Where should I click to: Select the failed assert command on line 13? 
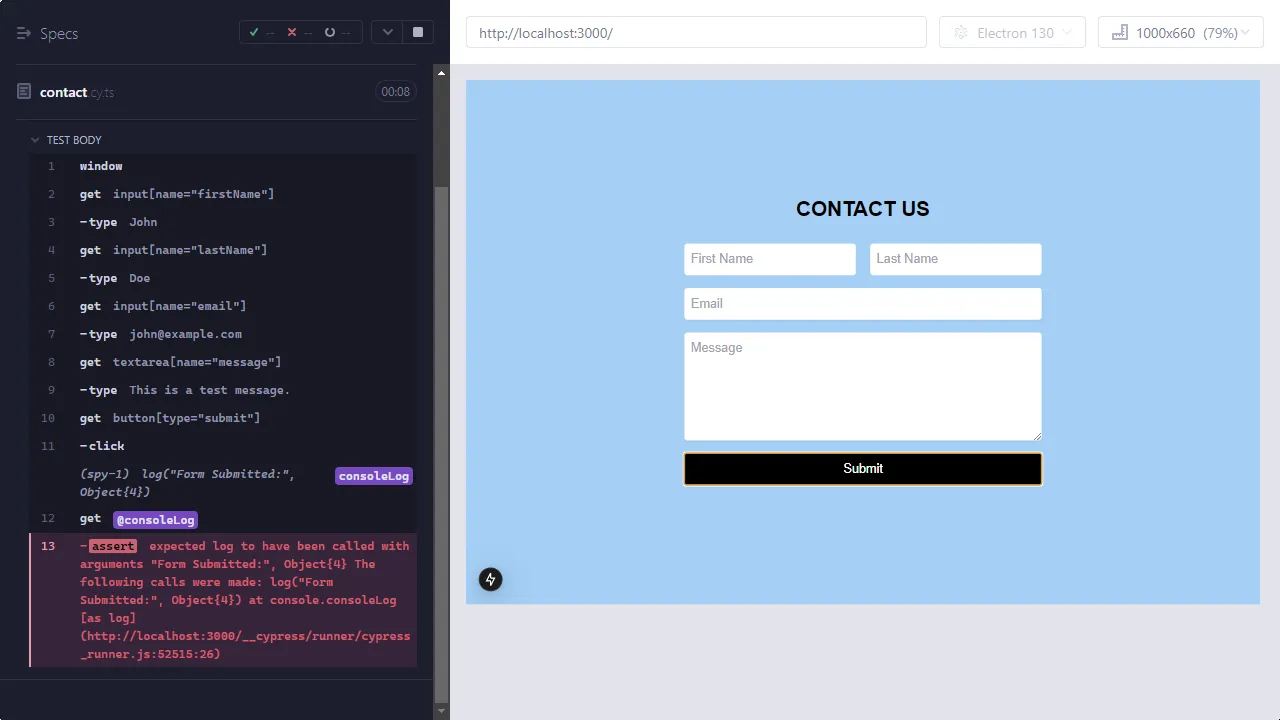tap(224, 600)
